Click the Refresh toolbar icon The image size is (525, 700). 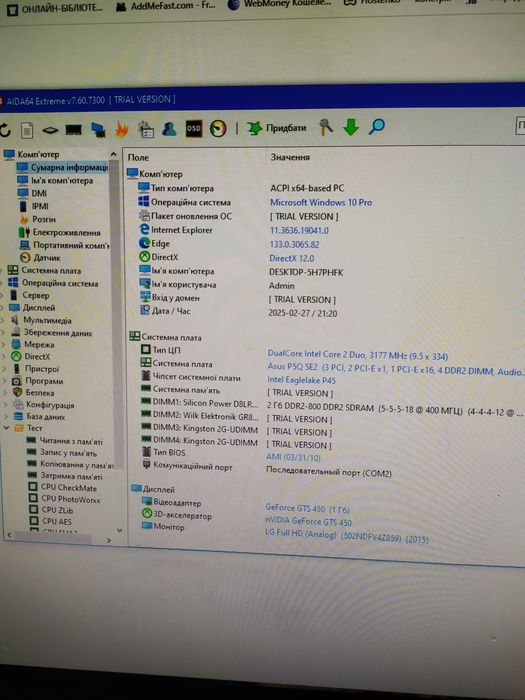(4, 130)
